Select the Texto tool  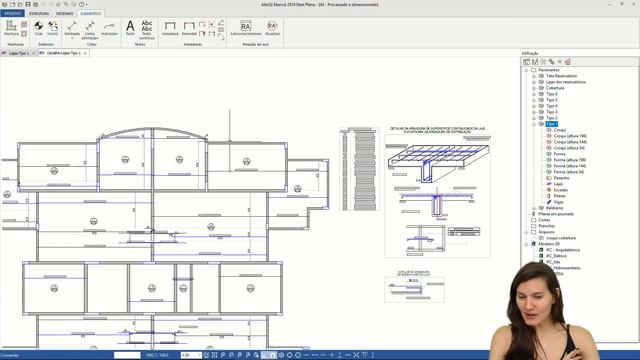[130, 28]
